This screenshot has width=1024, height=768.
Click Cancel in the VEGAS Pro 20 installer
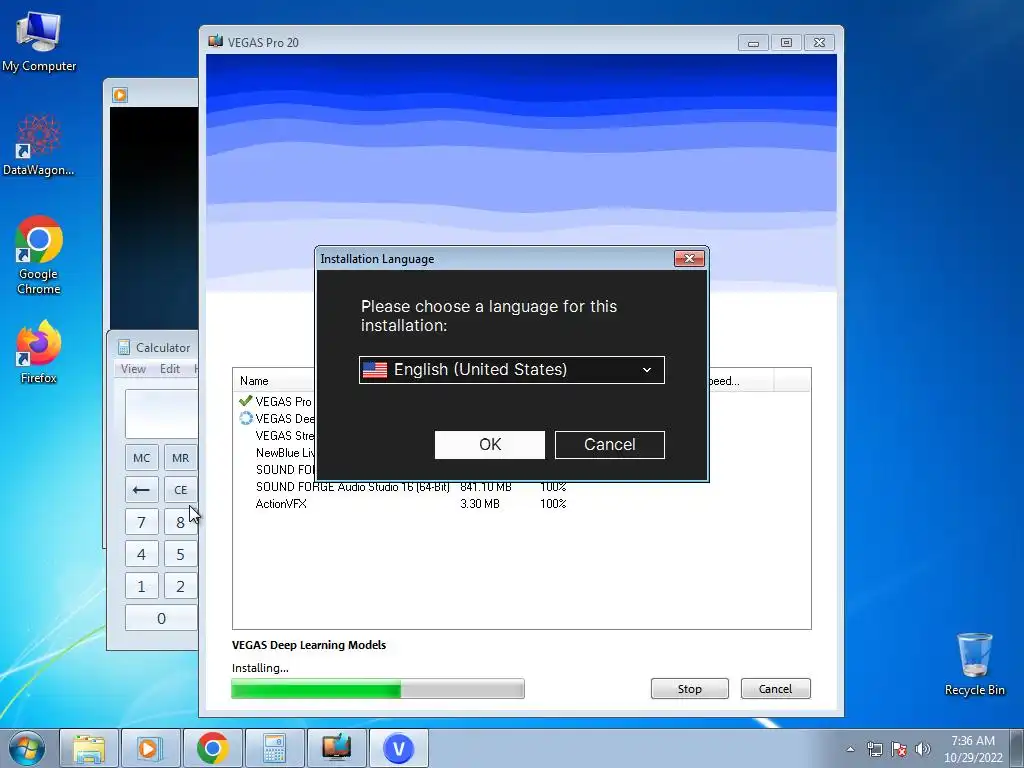[775, 689]
